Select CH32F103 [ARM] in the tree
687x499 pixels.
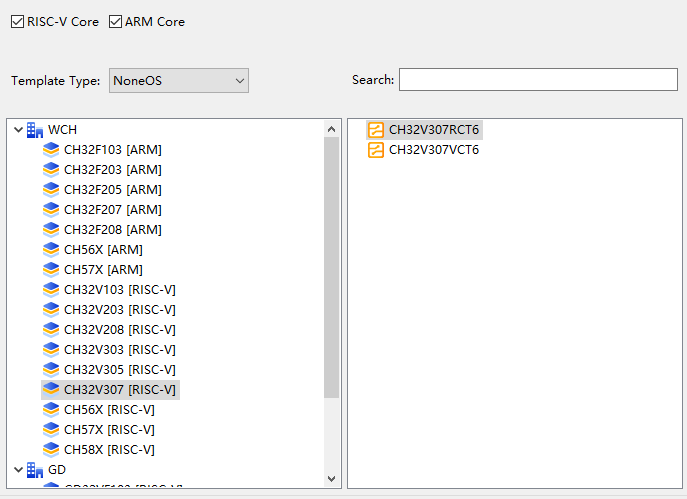113,150
